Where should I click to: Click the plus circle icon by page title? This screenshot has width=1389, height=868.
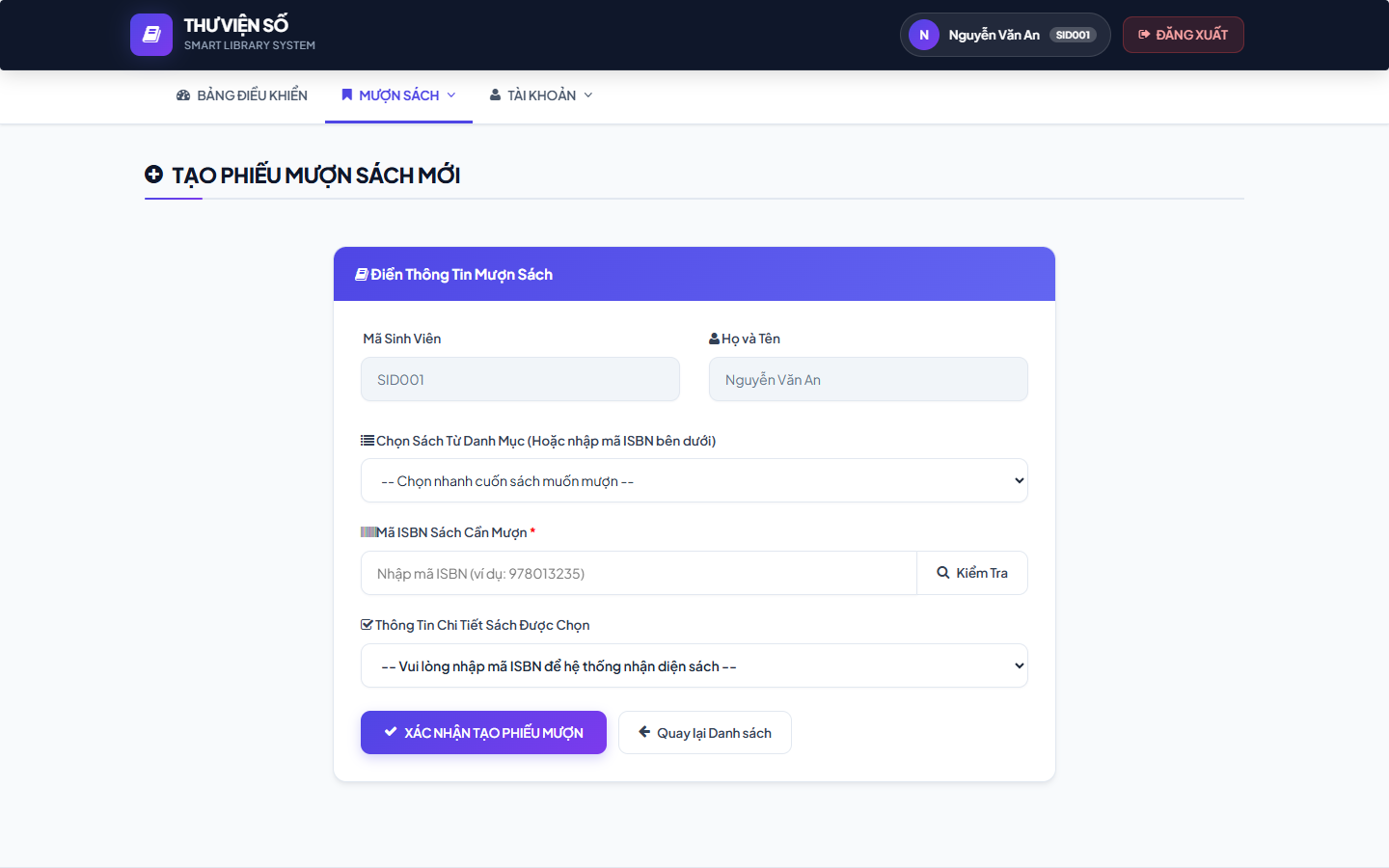pos(153,175)
